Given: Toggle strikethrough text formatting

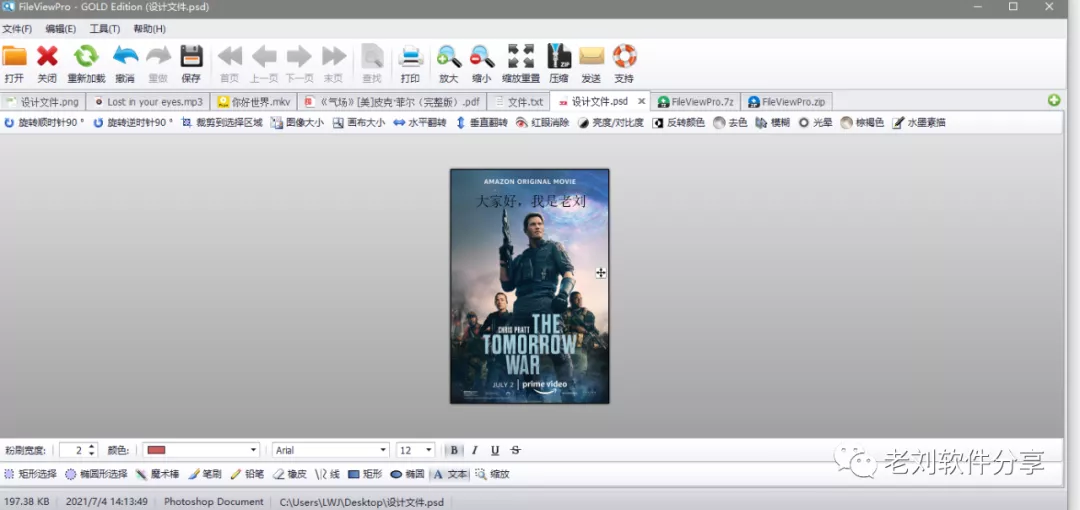Looking at the screenshot, I should (516, 450).
